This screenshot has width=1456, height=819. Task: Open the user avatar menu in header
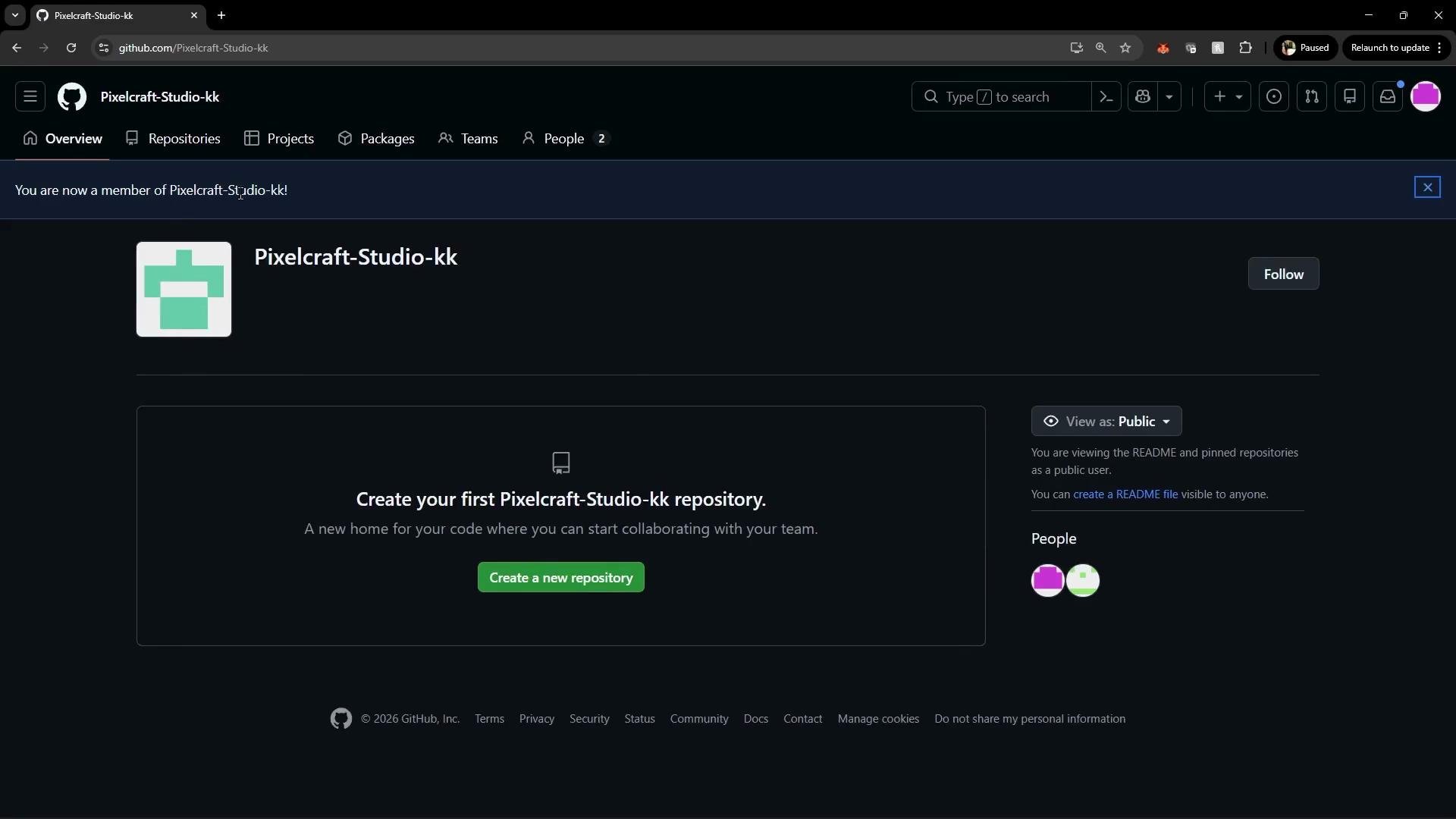[1426, 96]
